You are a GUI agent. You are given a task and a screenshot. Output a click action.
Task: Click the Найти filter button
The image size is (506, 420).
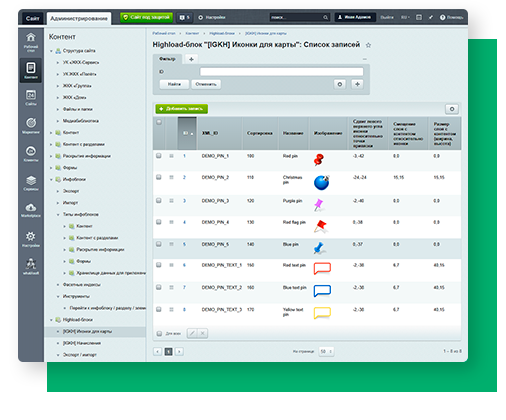pyautogui.click(x=174, y=84)
